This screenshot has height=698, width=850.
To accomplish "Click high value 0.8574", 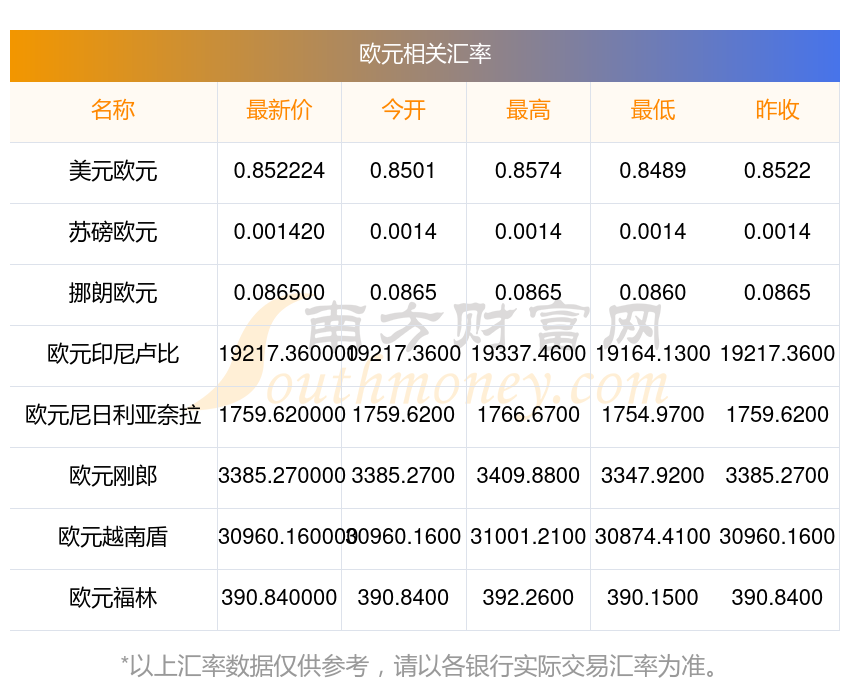I will click(x=528, y=171).
